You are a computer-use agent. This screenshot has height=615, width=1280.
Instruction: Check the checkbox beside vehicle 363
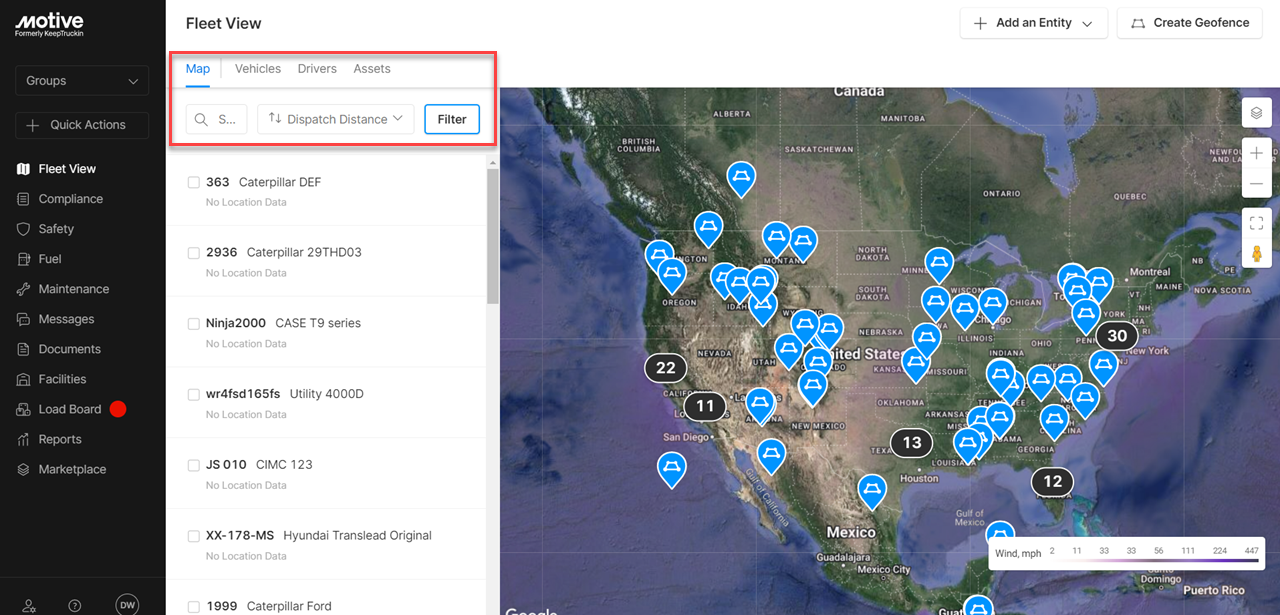tap(193, 182)
